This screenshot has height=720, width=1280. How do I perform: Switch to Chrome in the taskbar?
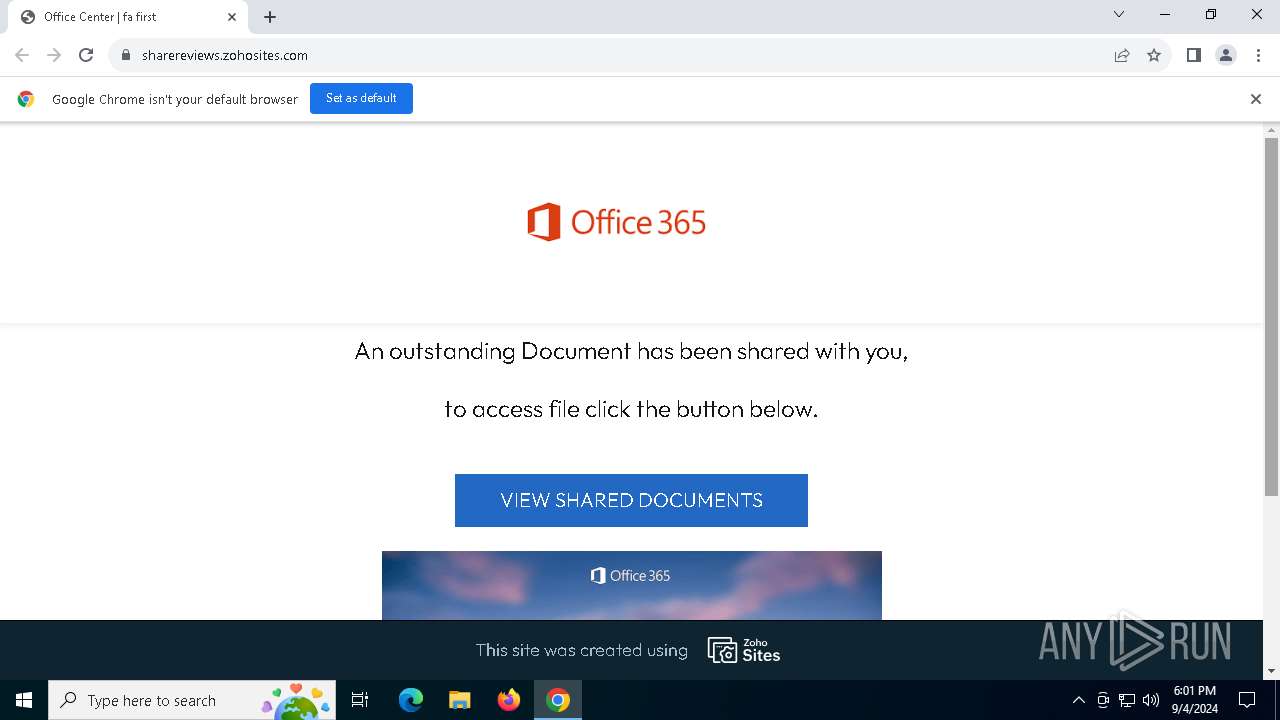point(558,700)
